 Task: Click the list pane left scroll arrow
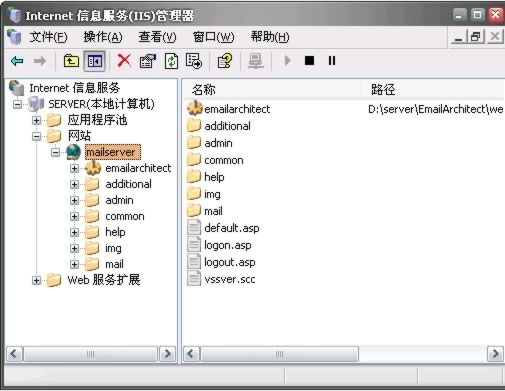coord(191,354)
